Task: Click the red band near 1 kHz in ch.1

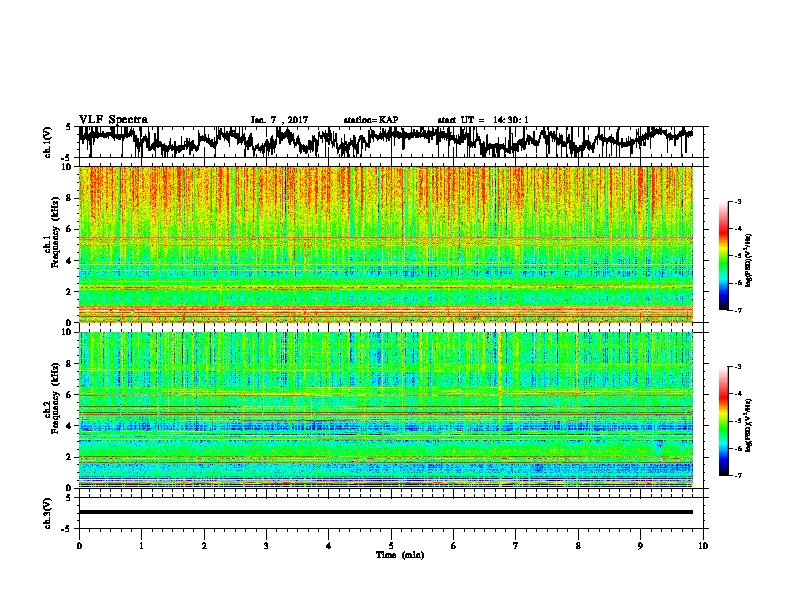Action: [386, 309]
